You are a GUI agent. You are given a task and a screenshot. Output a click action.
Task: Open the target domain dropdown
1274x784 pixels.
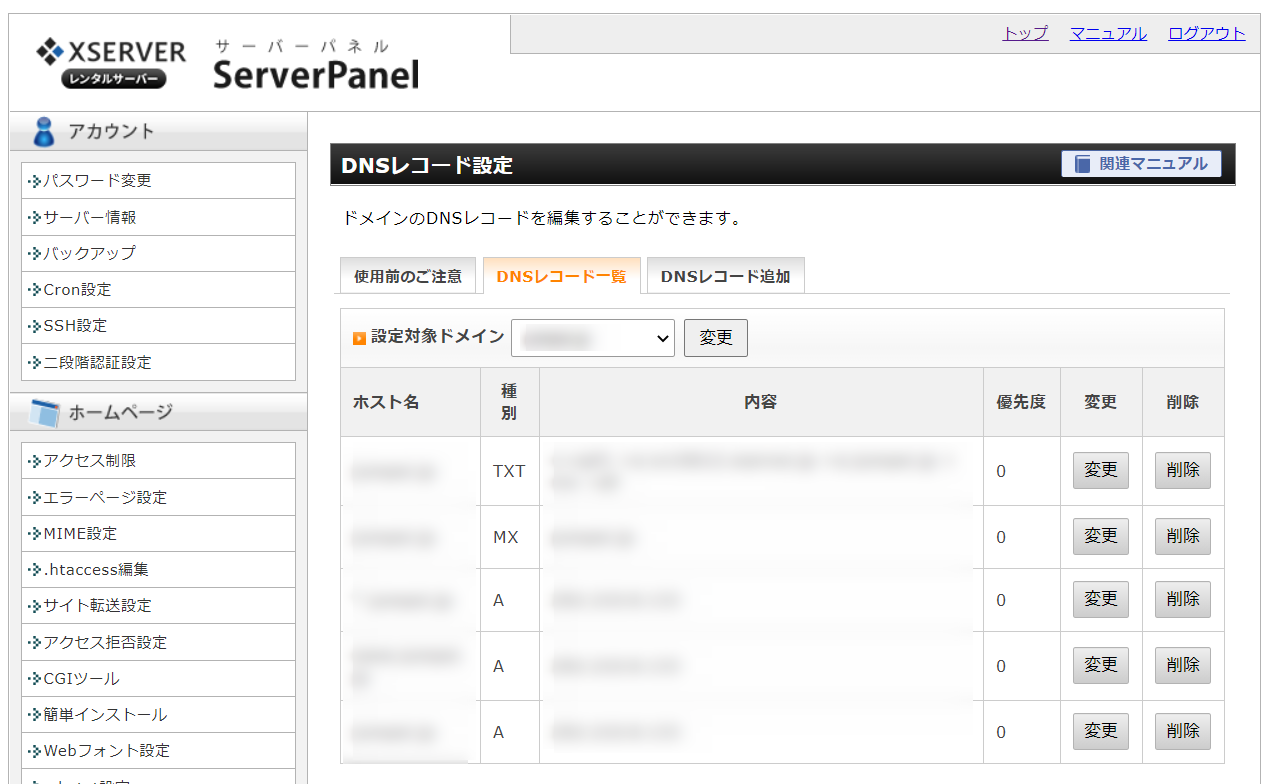593,338
